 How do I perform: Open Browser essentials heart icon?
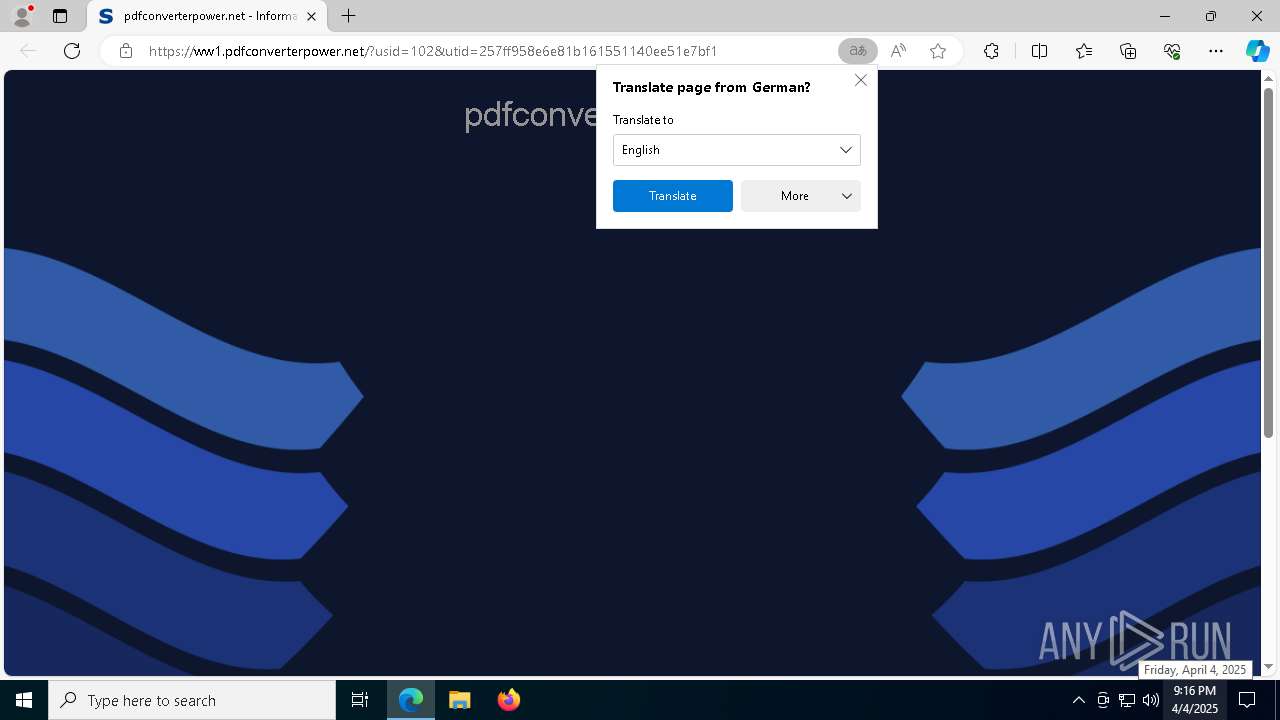coord(1172,51)
